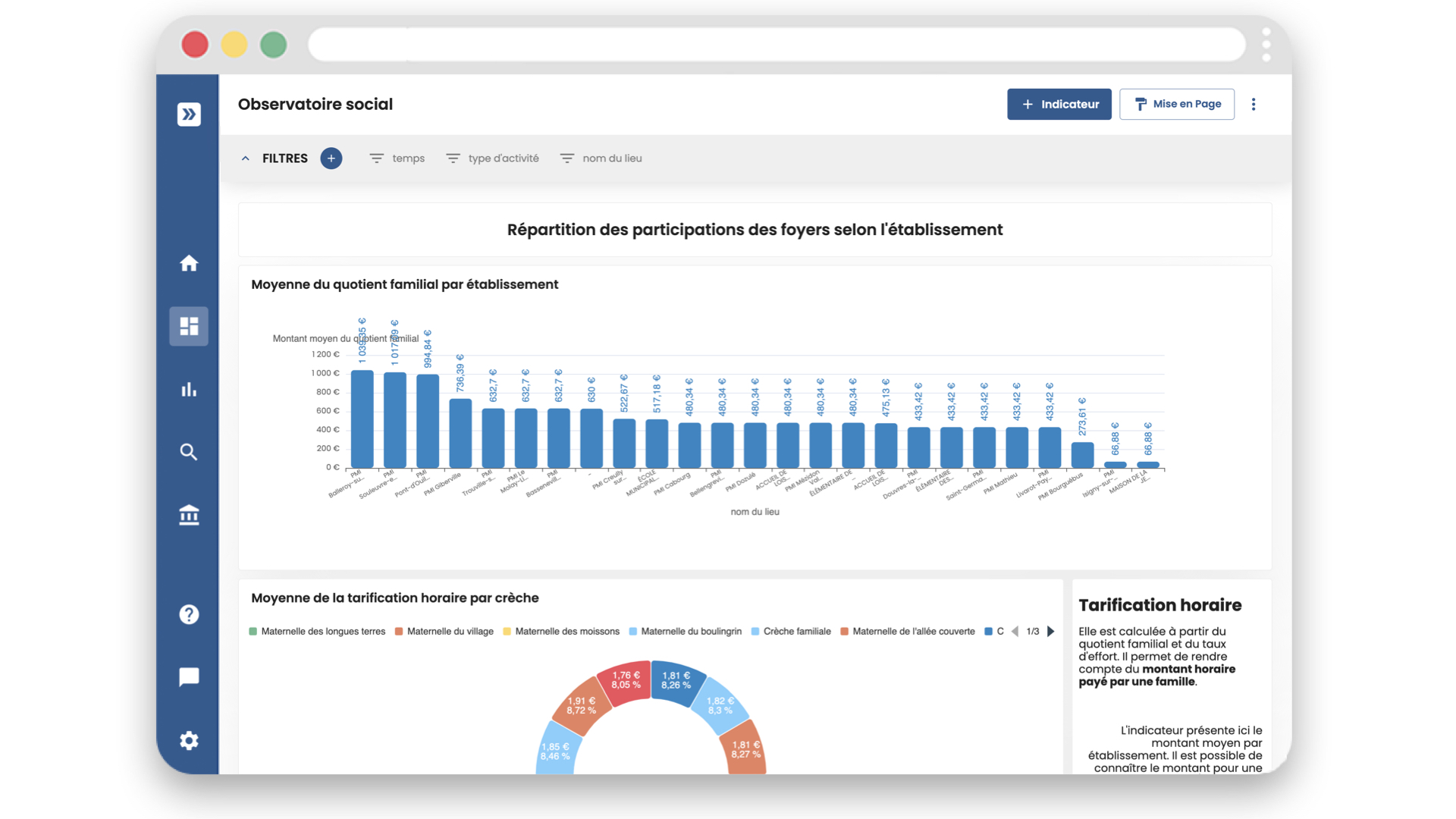Click the Indicateur button

pos(1059,105)
